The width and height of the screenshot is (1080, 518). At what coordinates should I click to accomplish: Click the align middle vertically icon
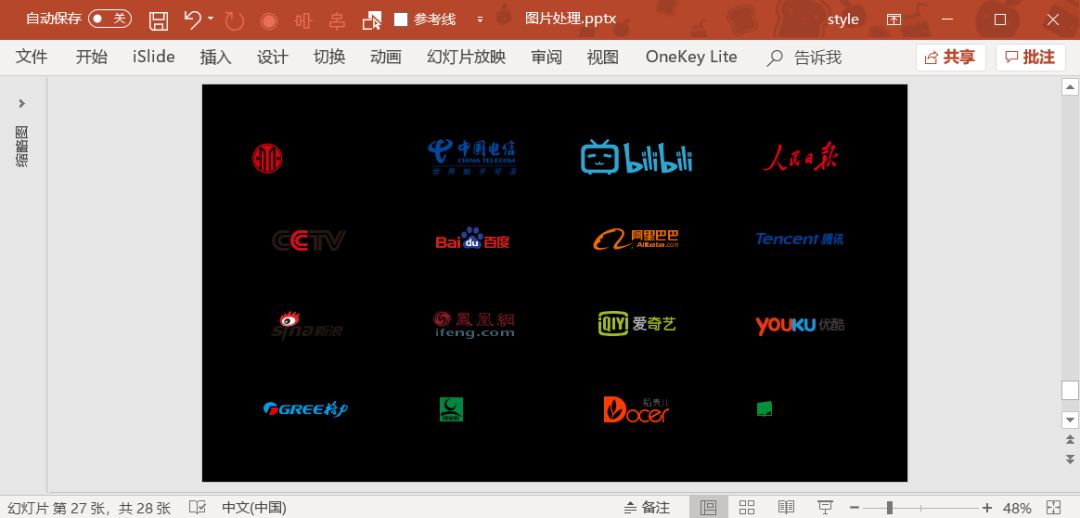click(x=337, y=21)
